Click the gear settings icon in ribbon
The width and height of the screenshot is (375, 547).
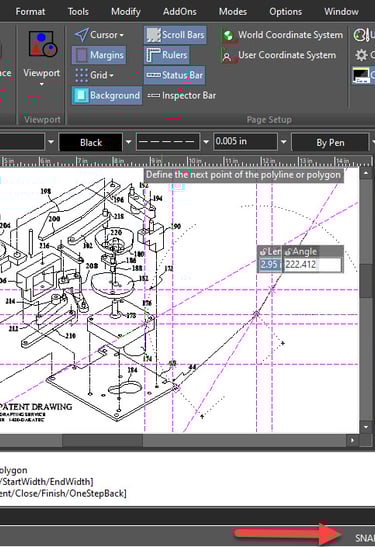pyautogui.click(x=361, y=55)
